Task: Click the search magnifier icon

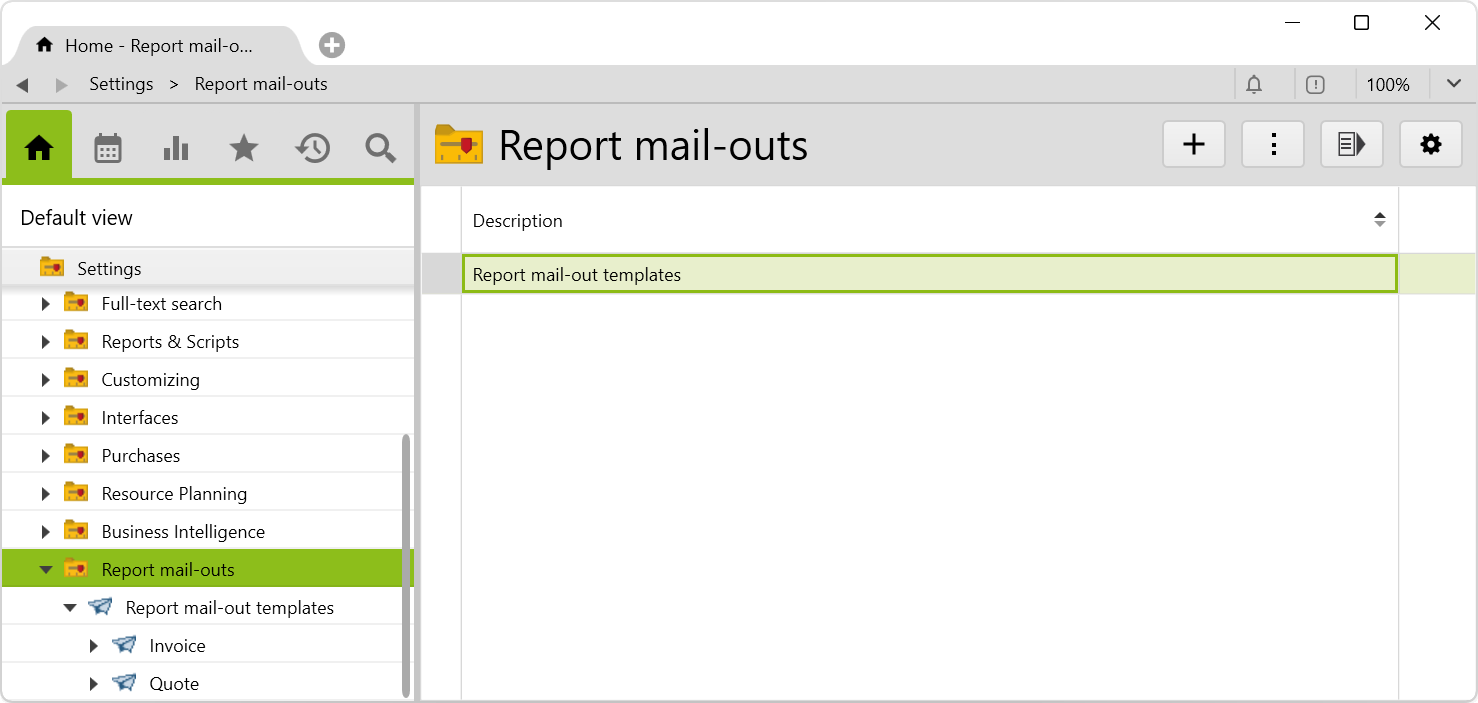Action: point(380,148)
